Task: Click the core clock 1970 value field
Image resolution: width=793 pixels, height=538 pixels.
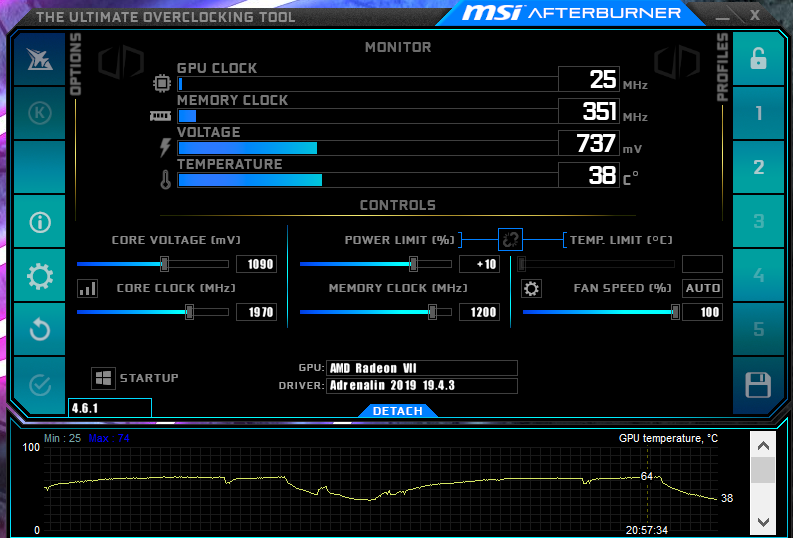Action: (x=256, y=312)
